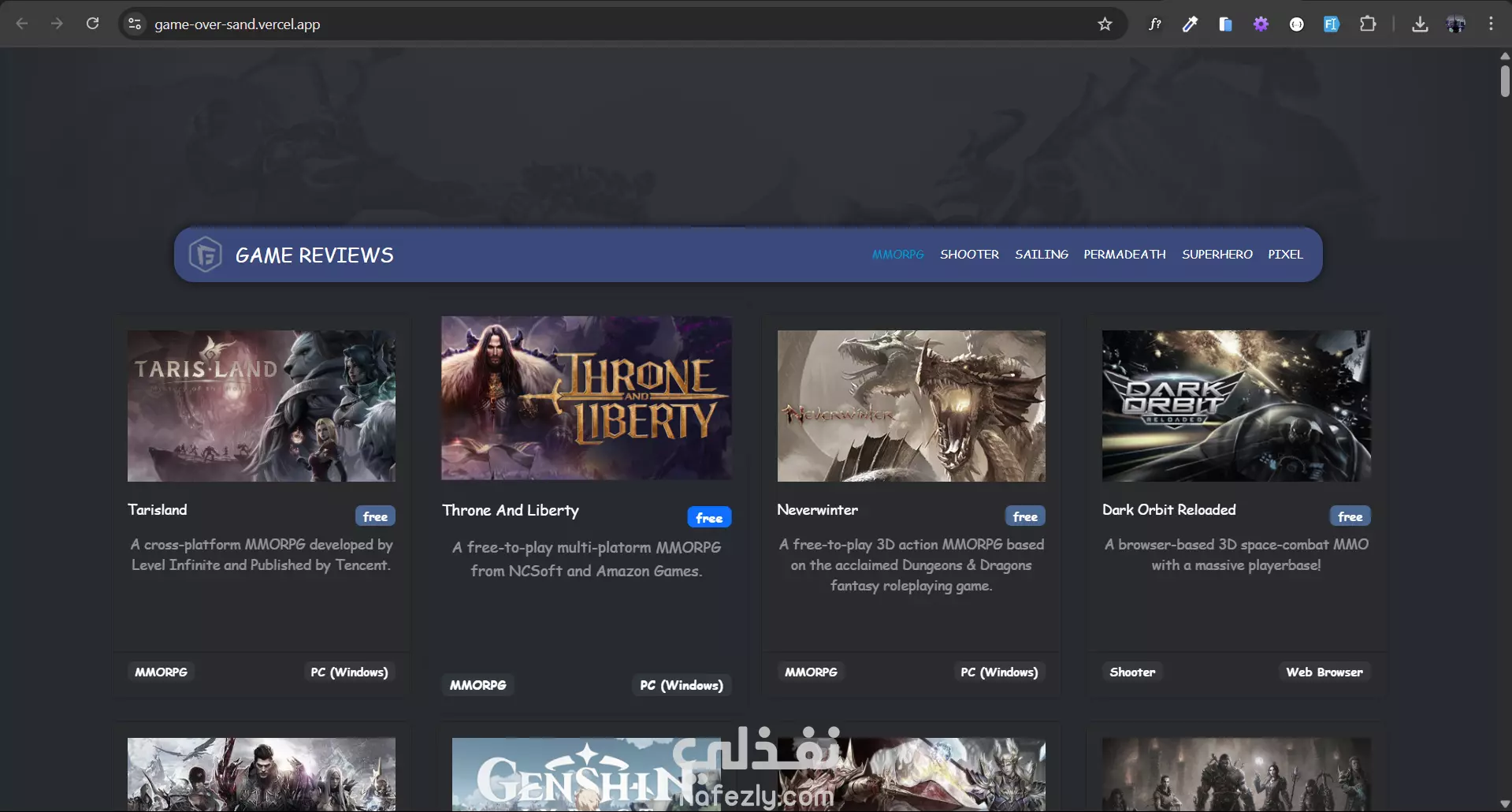Open the white circle extension icon

[x=1296, y=24]
